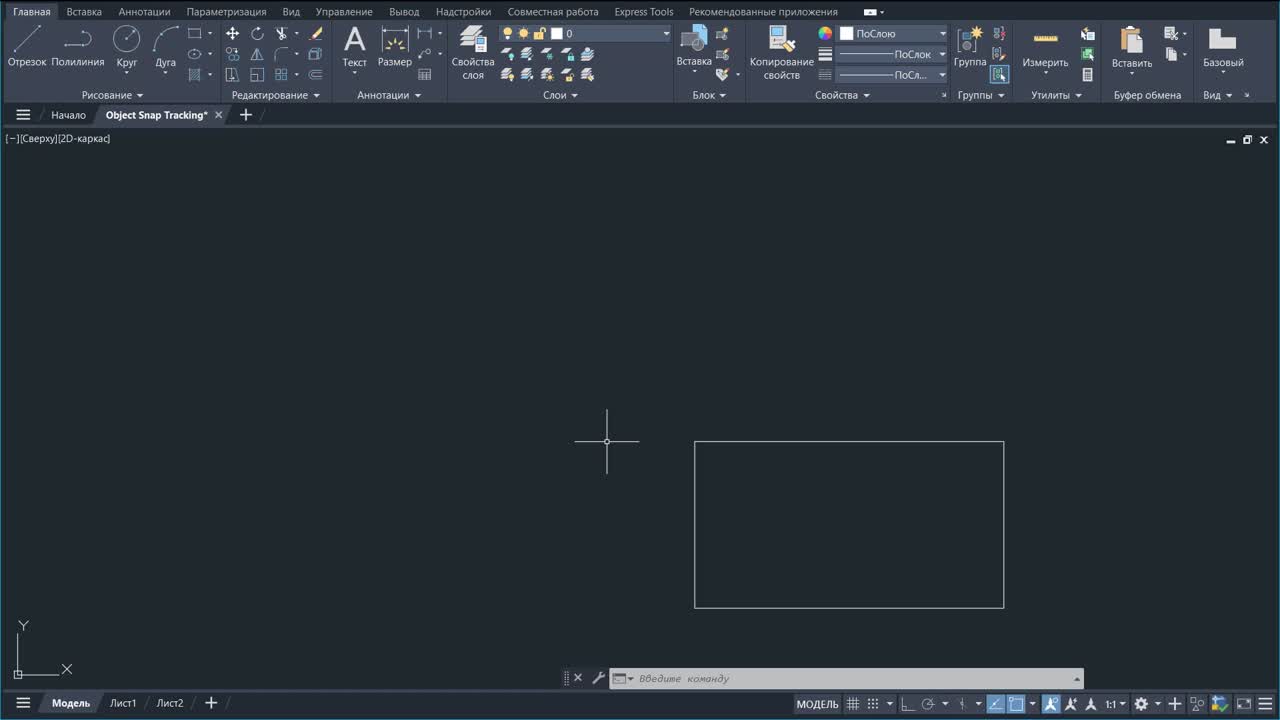The height and width of the screenshot is (720, 1280).
Task: Select the Trim scissors tool
Action: click(282, 34)
